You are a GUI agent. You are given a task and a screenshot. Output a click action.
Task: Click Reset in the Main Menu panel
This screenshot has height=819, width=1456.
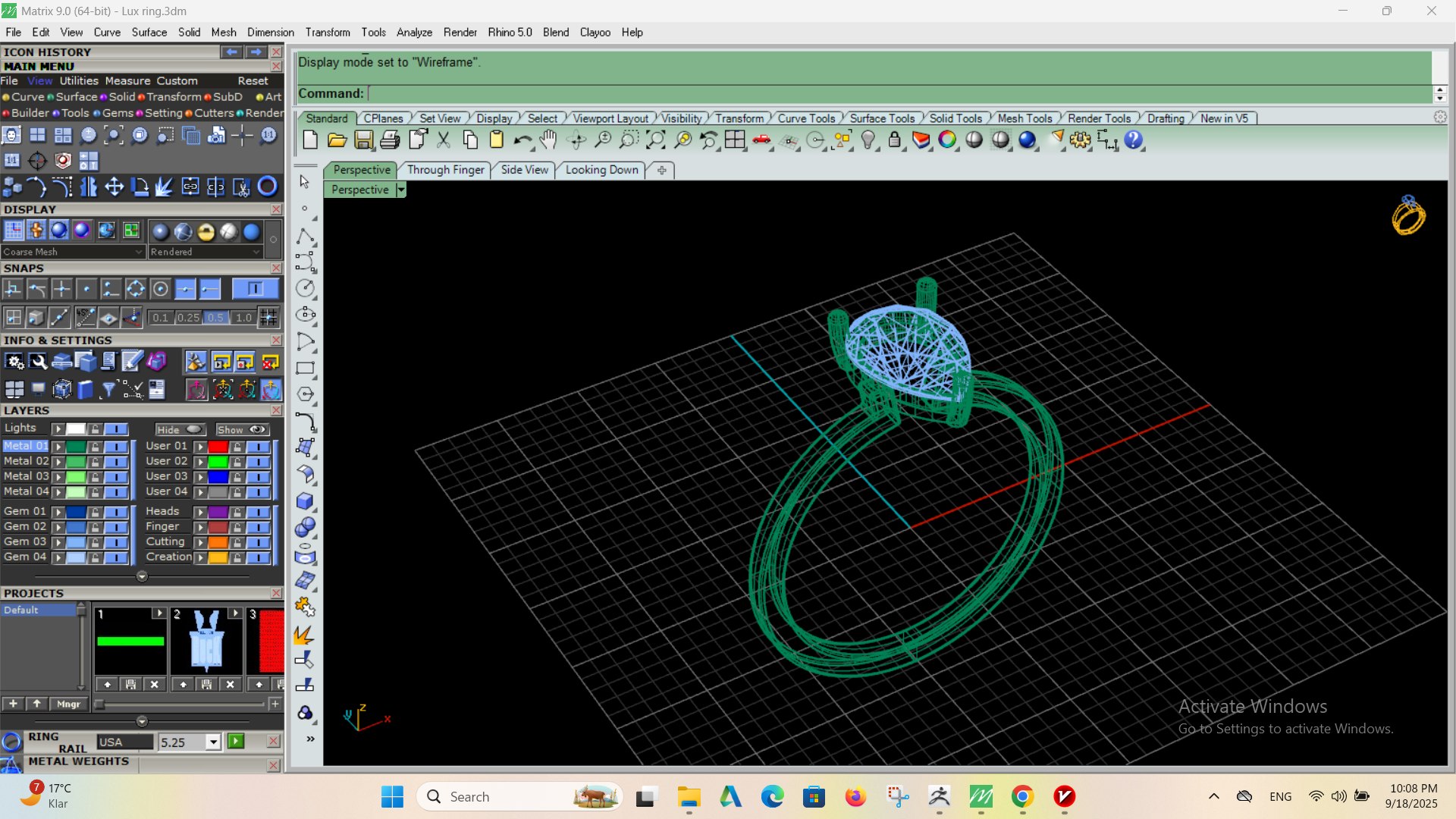[253, 81]
